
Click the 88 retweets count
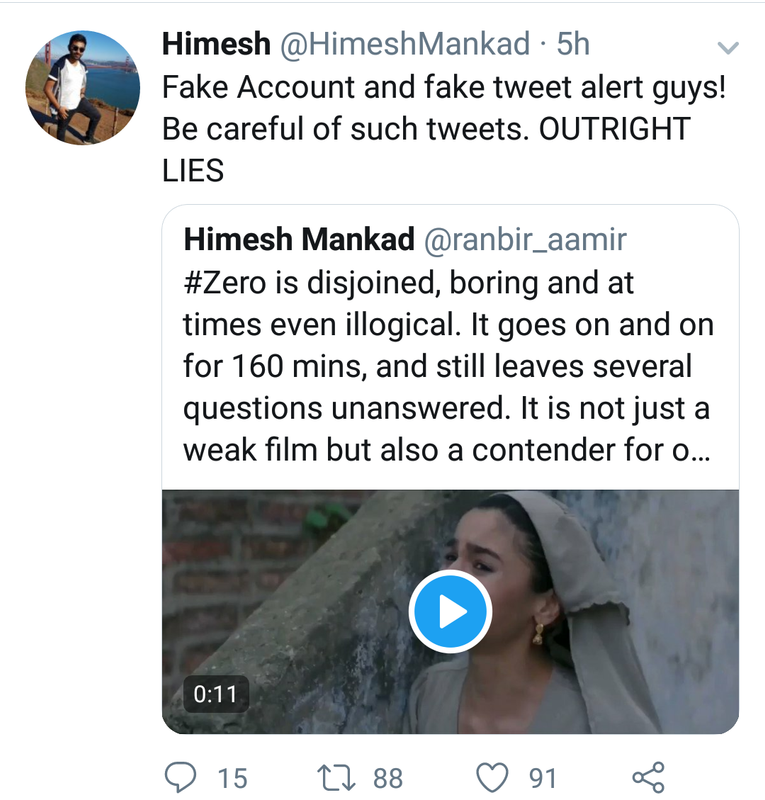(388, 779)
